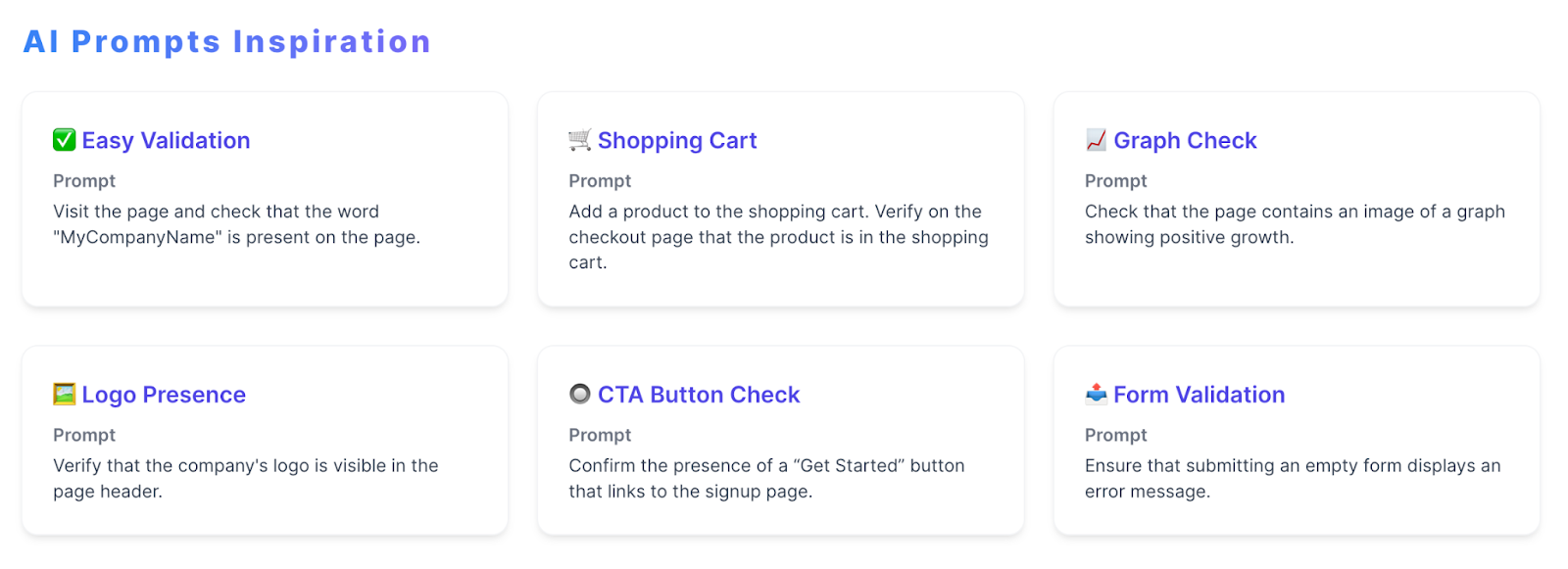Click the prompt text about empty form submission
This screenshot has width=1568, height=569.
pos(1292,479)
